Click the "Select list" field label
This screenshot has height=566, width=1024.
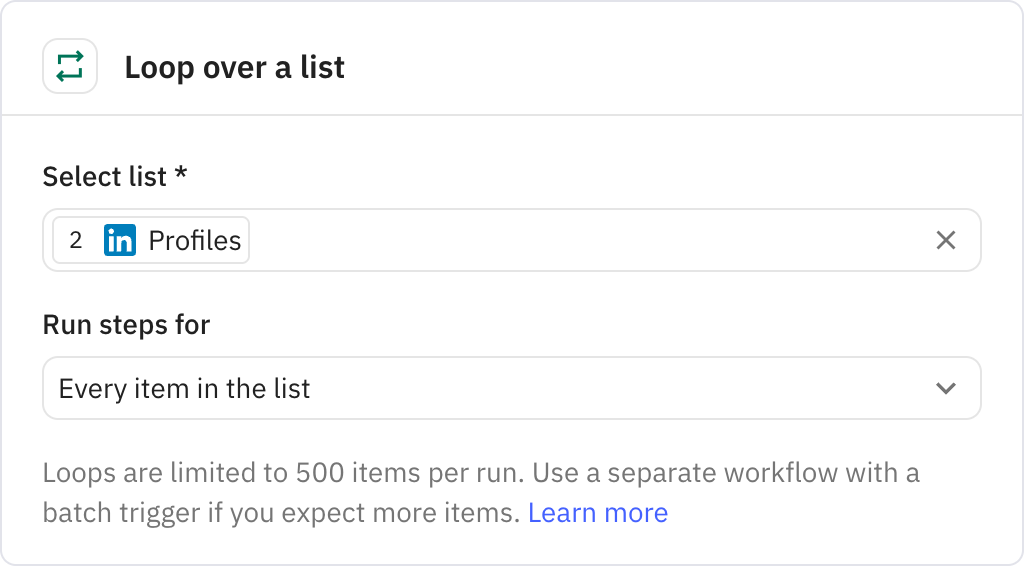(x=104, y=177)
